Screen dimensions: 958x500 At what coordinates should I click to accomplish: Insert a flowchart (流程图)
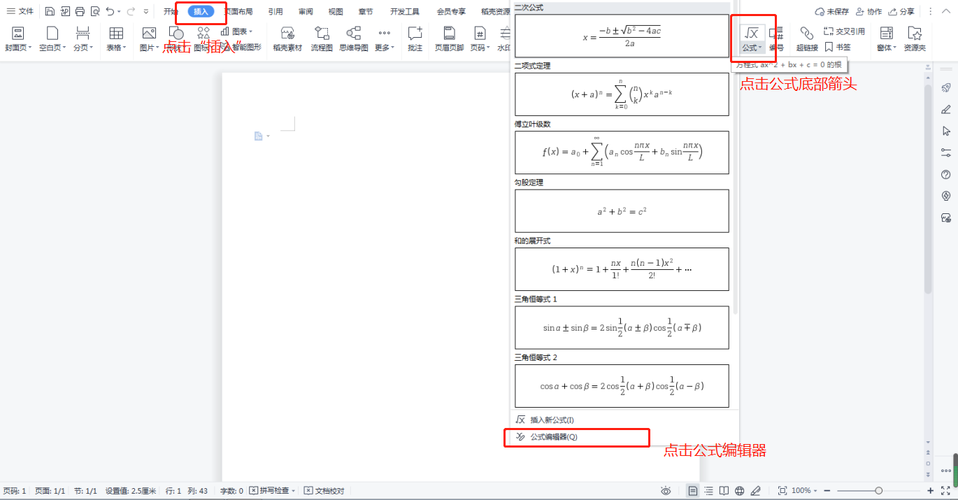321,39
